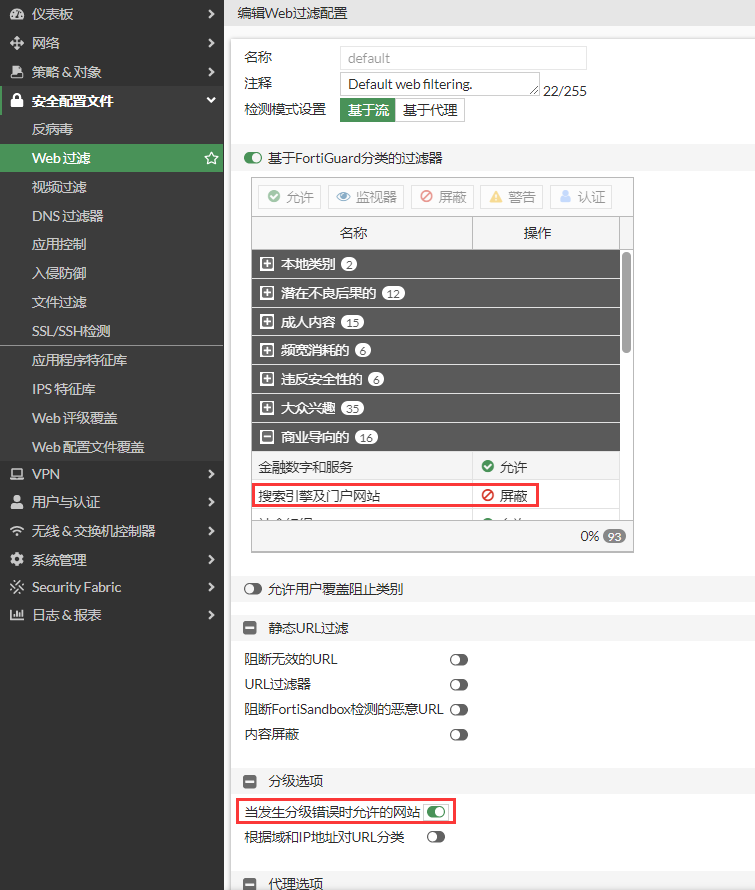Click the 无线＆交换机控制器 wifi icon

16,531
